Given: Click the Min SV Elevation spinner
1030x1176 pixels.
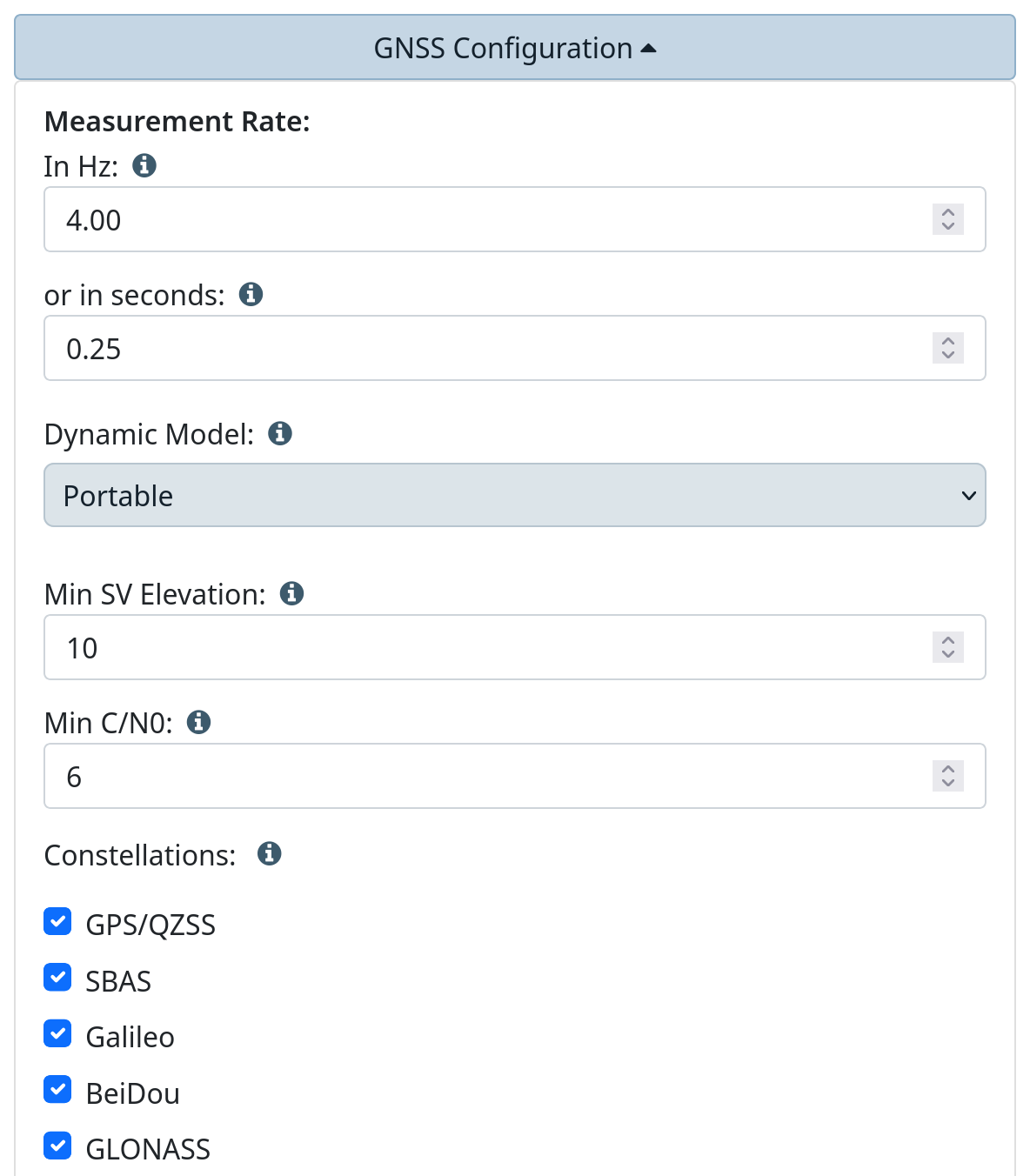Looking at the screenshot, I should 948,647.
